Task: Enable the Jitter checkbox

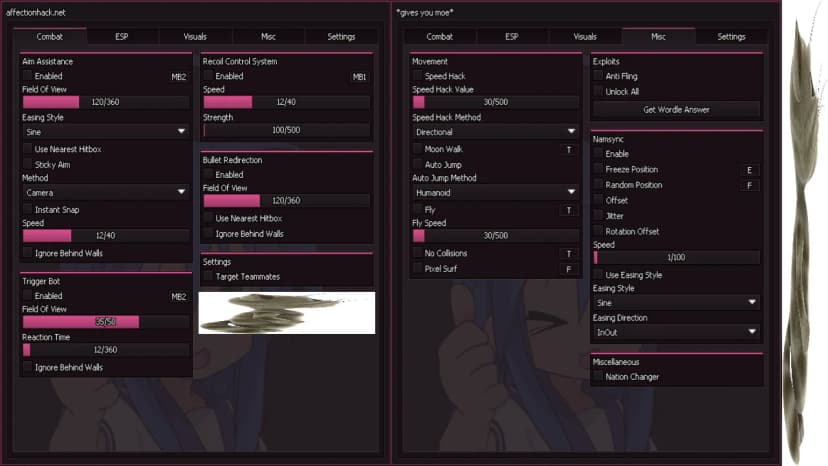Action: [x=598, y=216]
